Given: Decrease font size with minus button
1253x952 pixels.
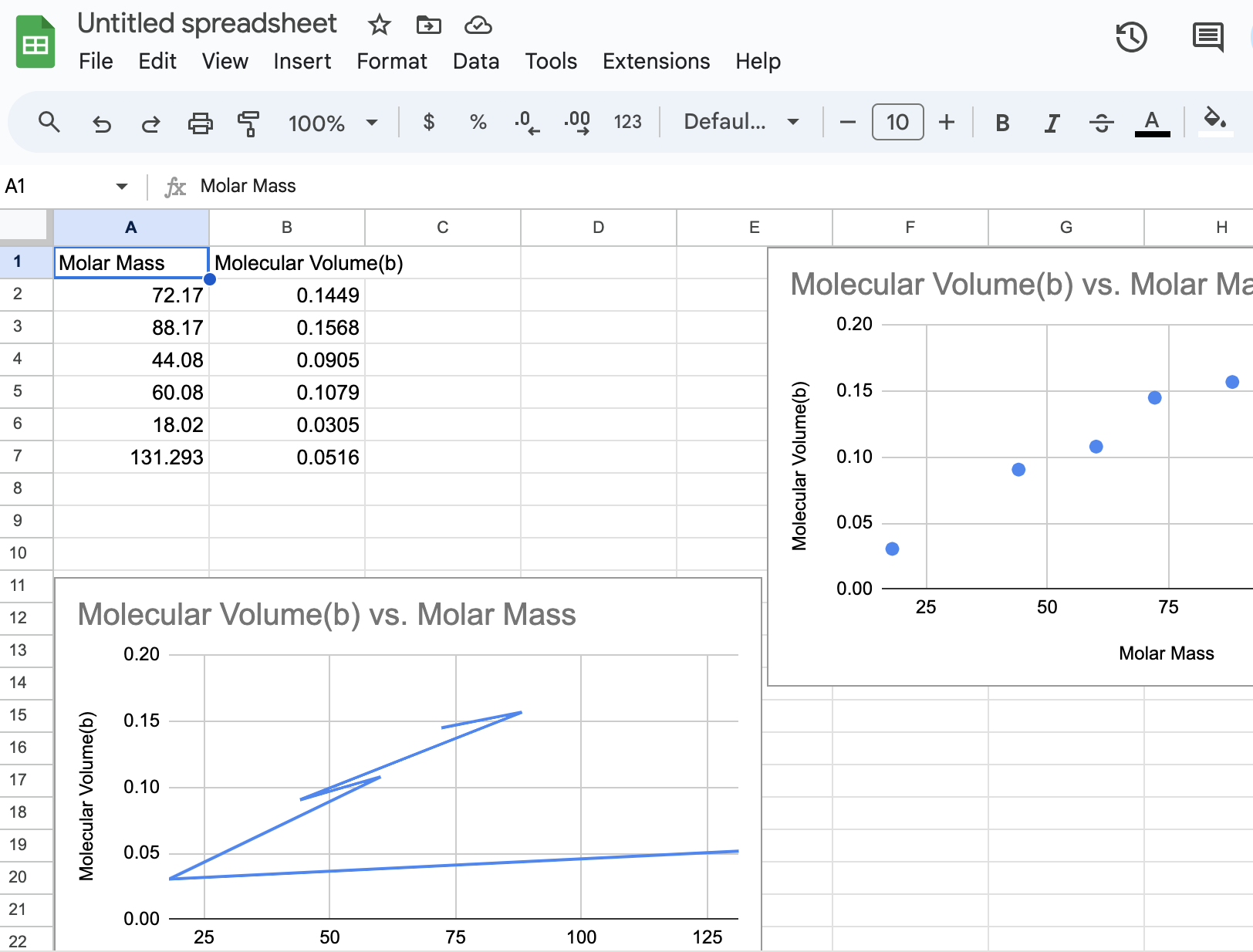Looking at the screenshot, I should [x=847, y=122].
